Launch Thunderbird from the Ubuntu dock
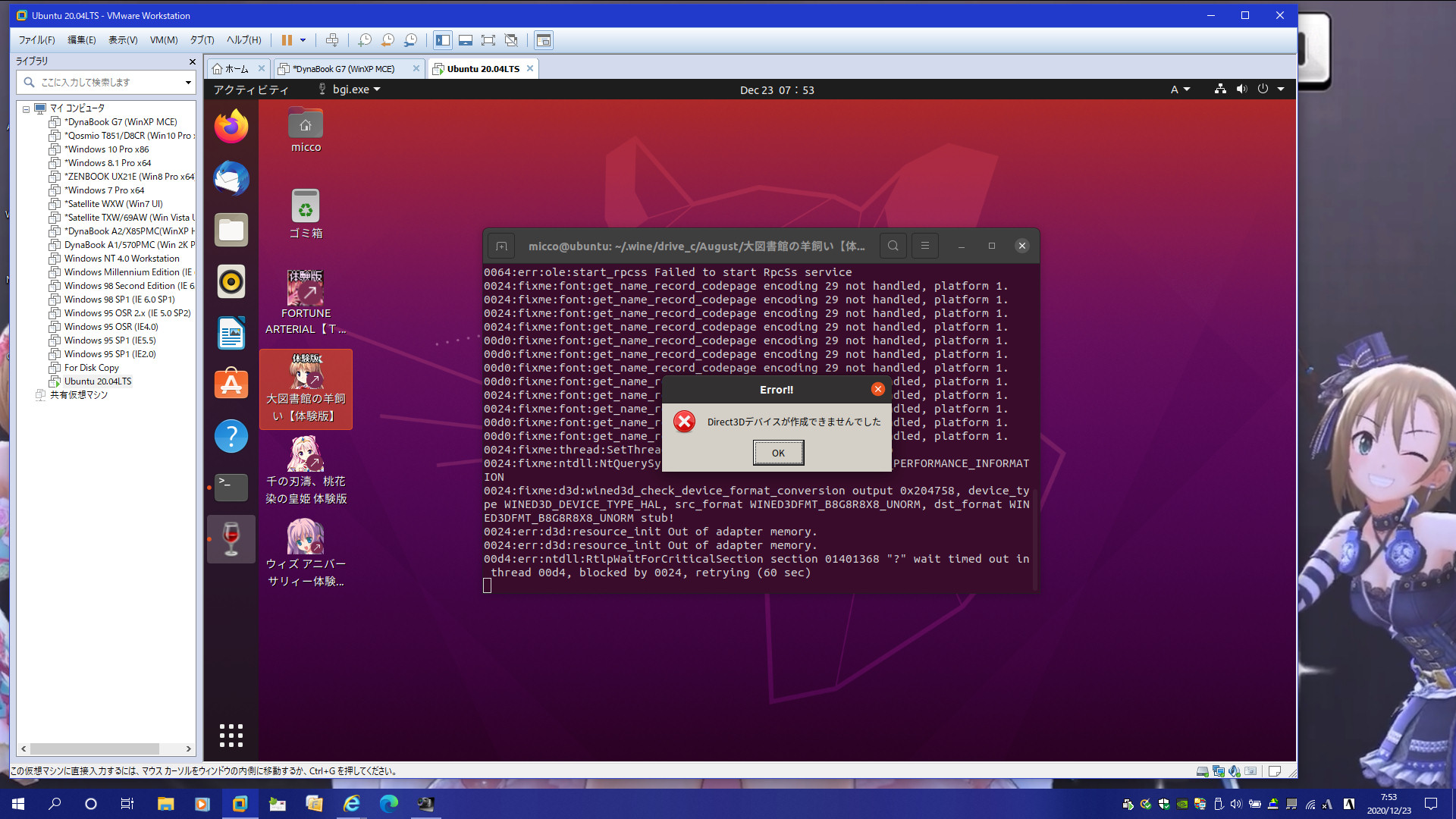Image resolution: width=1456 pixels, height=819 pixels. pos(231,178)
